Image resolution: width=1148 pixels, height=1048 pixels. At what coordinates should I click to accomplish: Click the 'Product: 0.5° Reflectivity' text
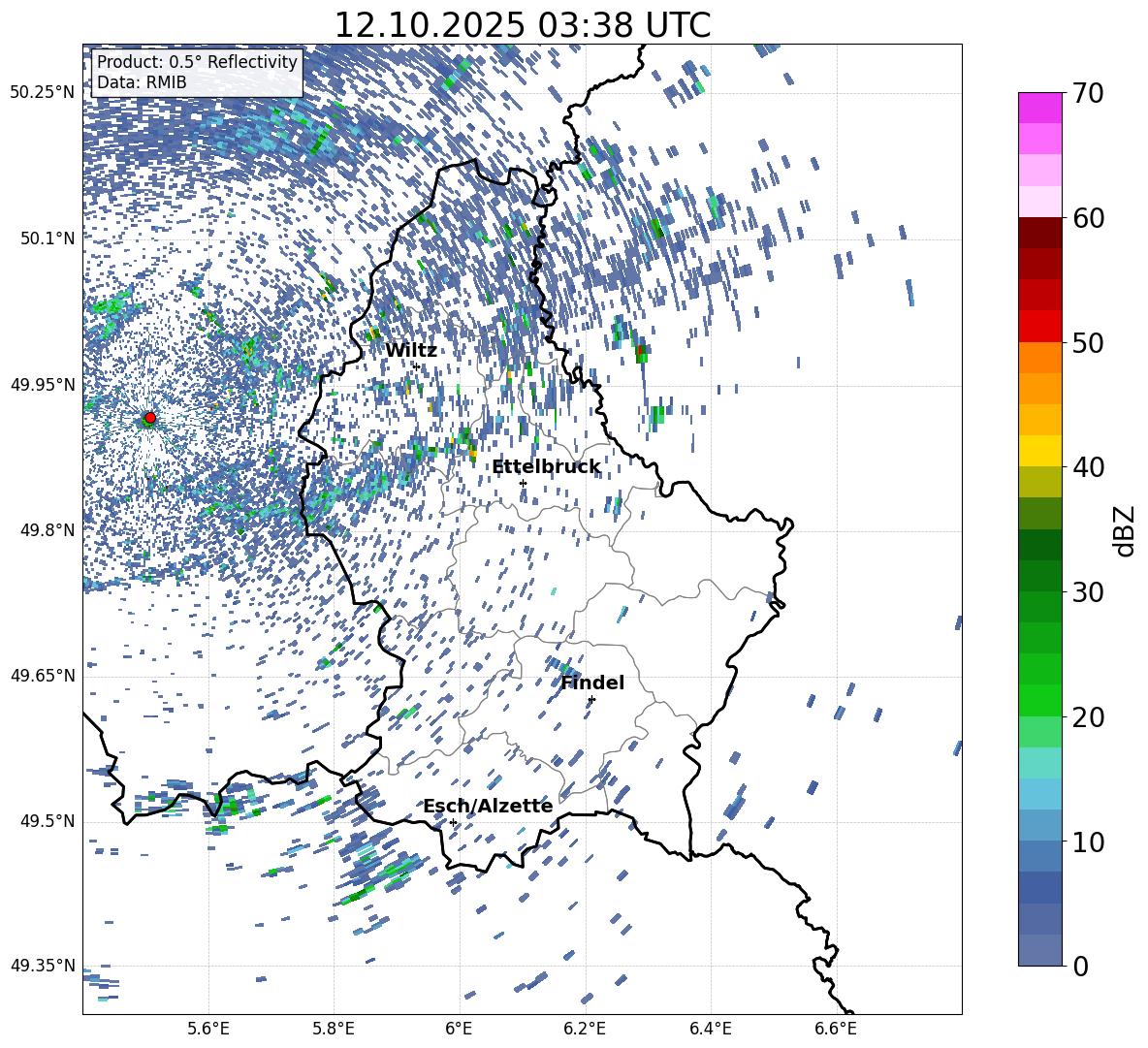point(197,61)
